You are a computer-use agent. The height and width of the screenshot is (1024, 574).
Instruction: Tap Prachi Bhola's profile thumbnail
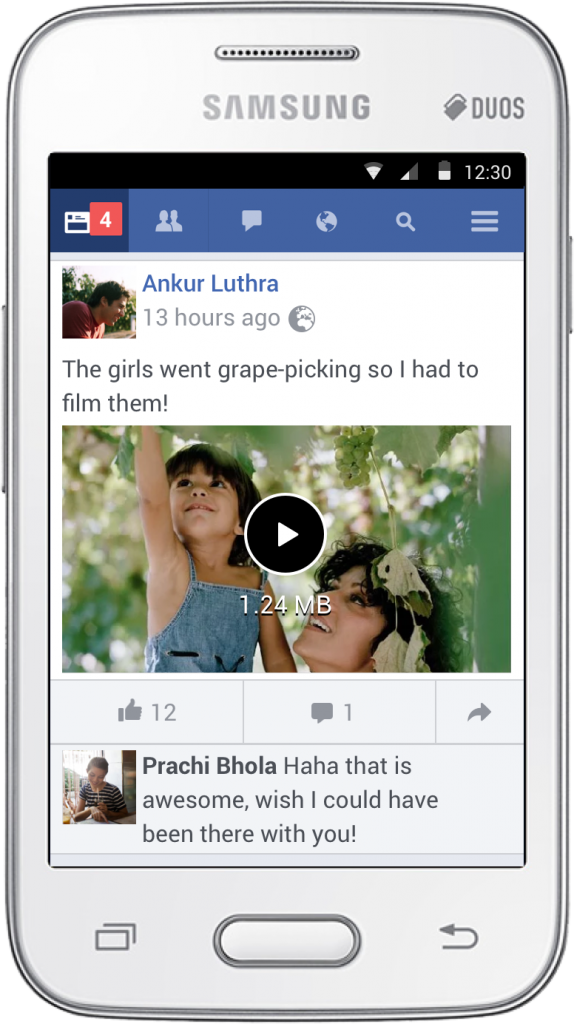tap(99, 786)
